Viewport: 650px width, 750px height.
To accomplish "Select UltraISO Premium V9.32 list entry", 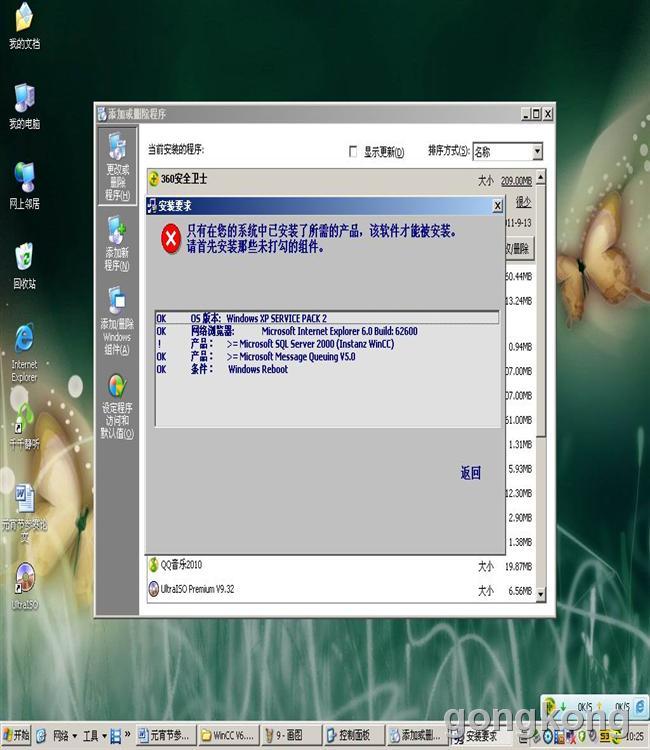I will tap(197, 590).
